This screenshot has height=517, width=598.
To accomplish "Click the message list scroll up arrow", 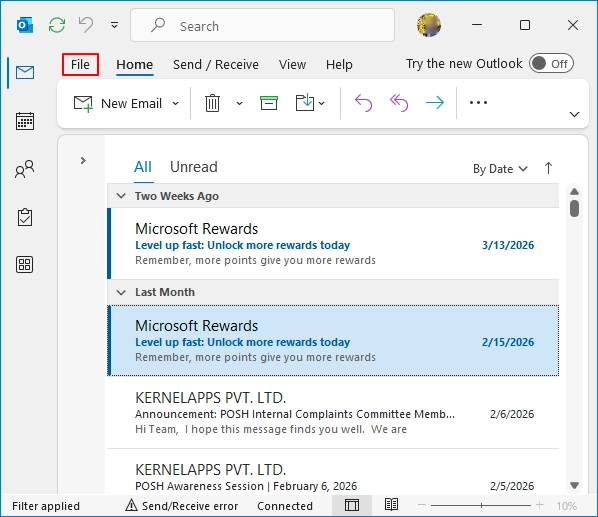I will [574, 191].
